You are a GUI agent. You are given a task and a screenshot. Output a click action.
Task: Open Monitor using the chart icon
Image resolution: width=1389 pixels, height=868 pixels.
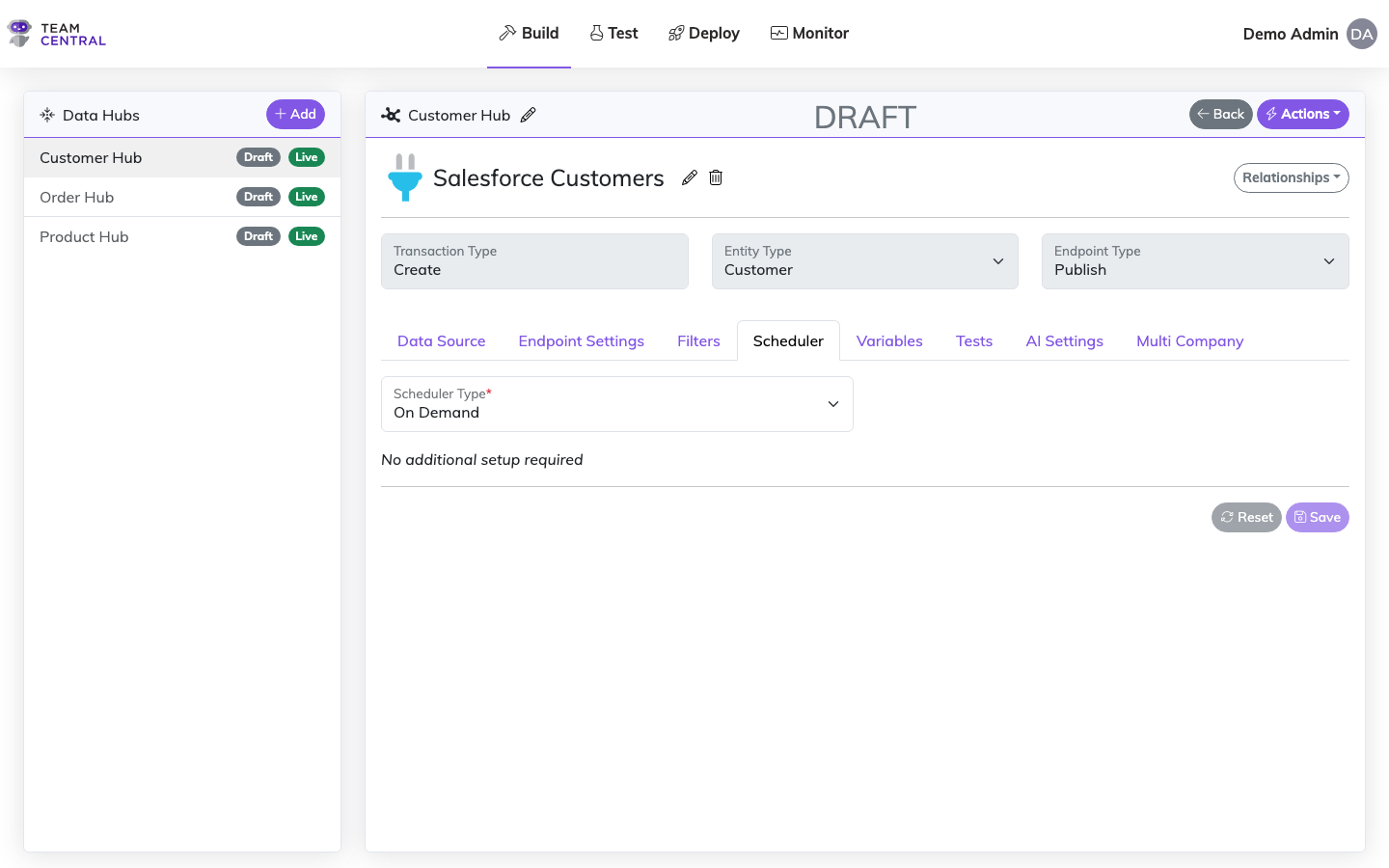[777, 32]
